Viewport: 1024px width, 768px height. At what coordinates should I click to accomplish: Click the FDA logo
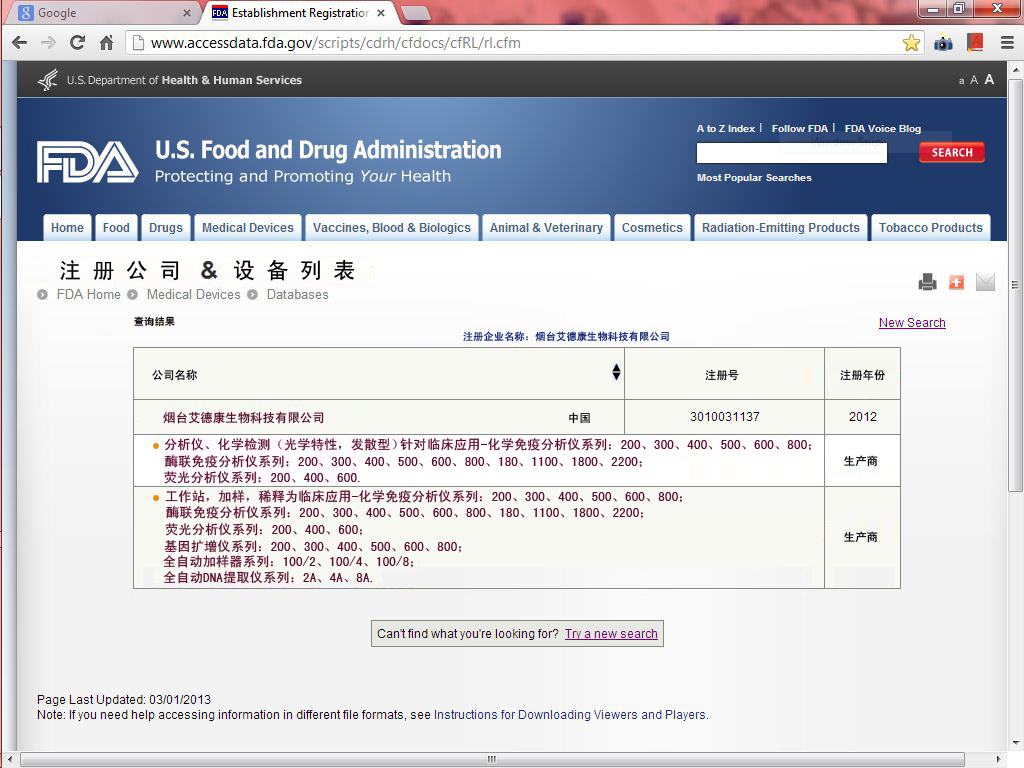click(87, 162)
